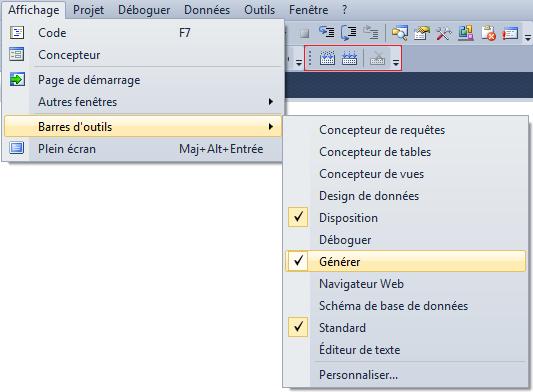
Task: Click the Générer toolbar drag handle
Action: coord(310,58)
